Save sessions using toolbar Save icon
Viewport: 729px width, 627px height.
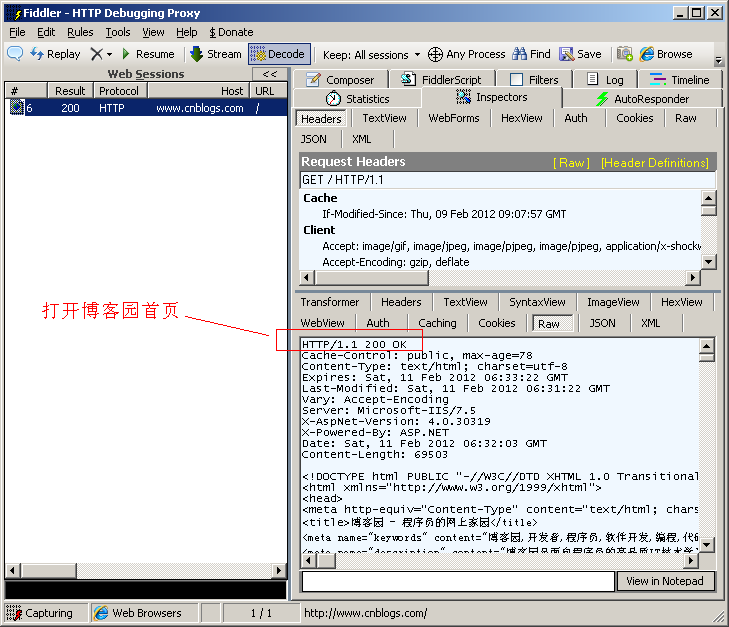pyautogui.click(x=580, y=54)
